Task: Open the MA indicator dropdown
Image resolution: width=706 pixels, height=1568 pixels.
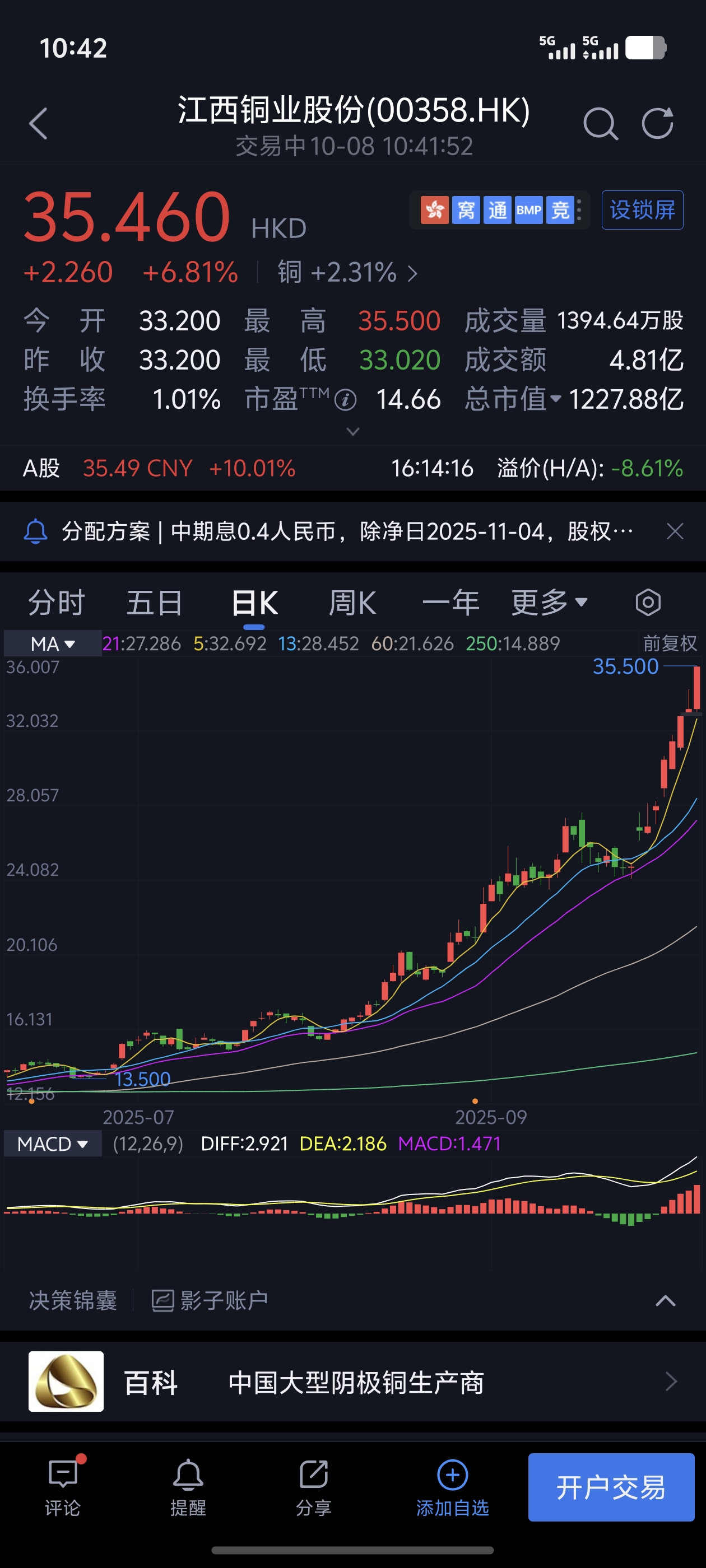Action: (53, 643)
